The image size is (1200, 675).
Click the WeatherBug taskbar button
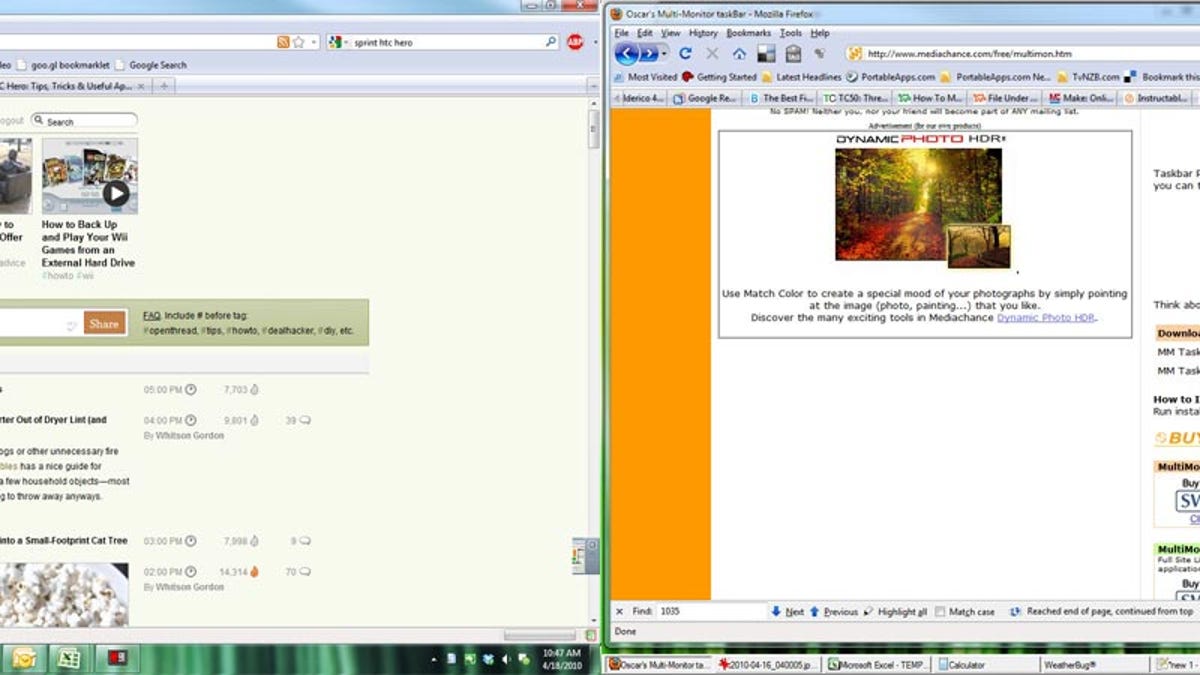pos(1094,665)
